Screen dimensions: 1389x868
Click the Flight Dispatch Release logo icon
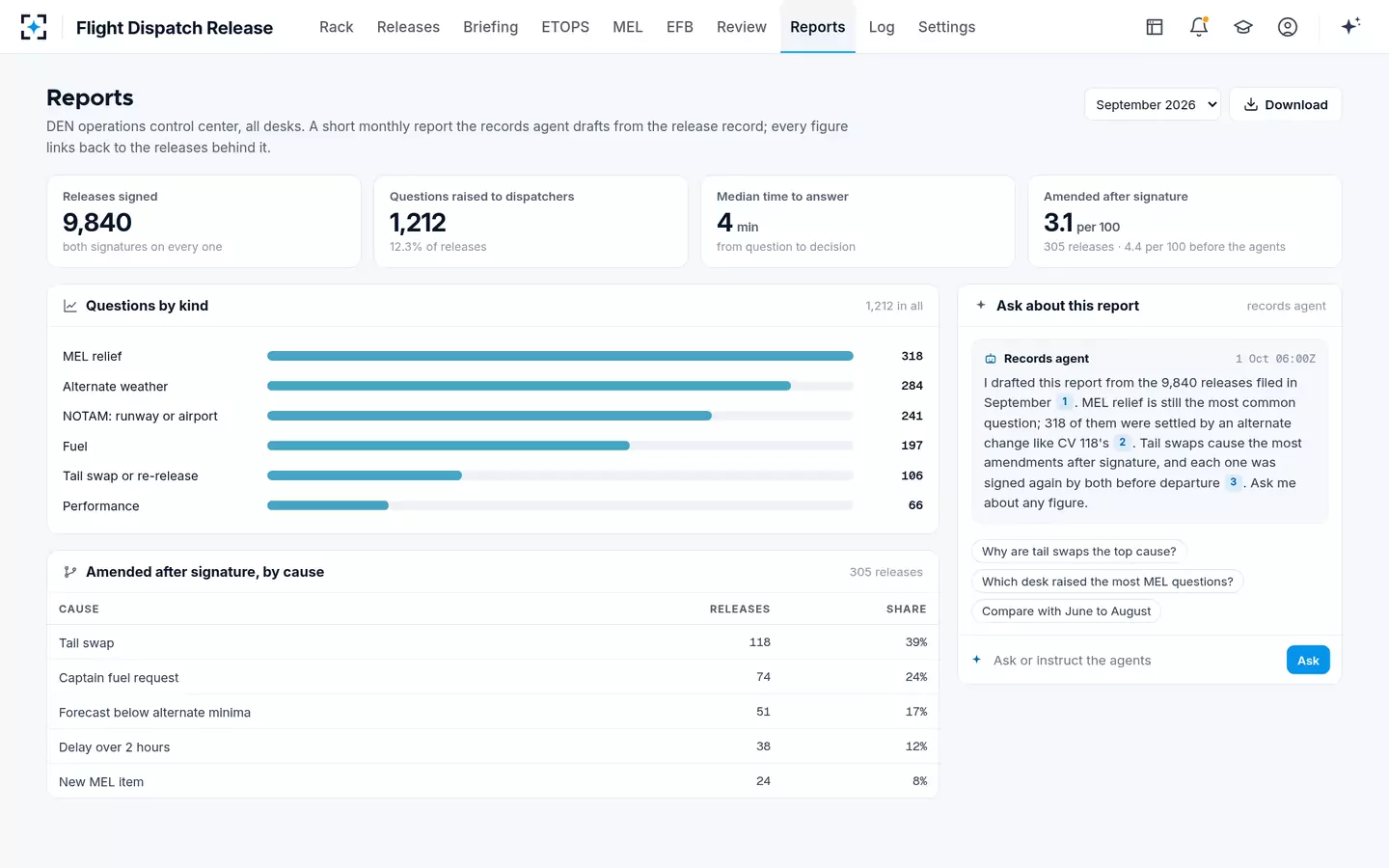34,27
